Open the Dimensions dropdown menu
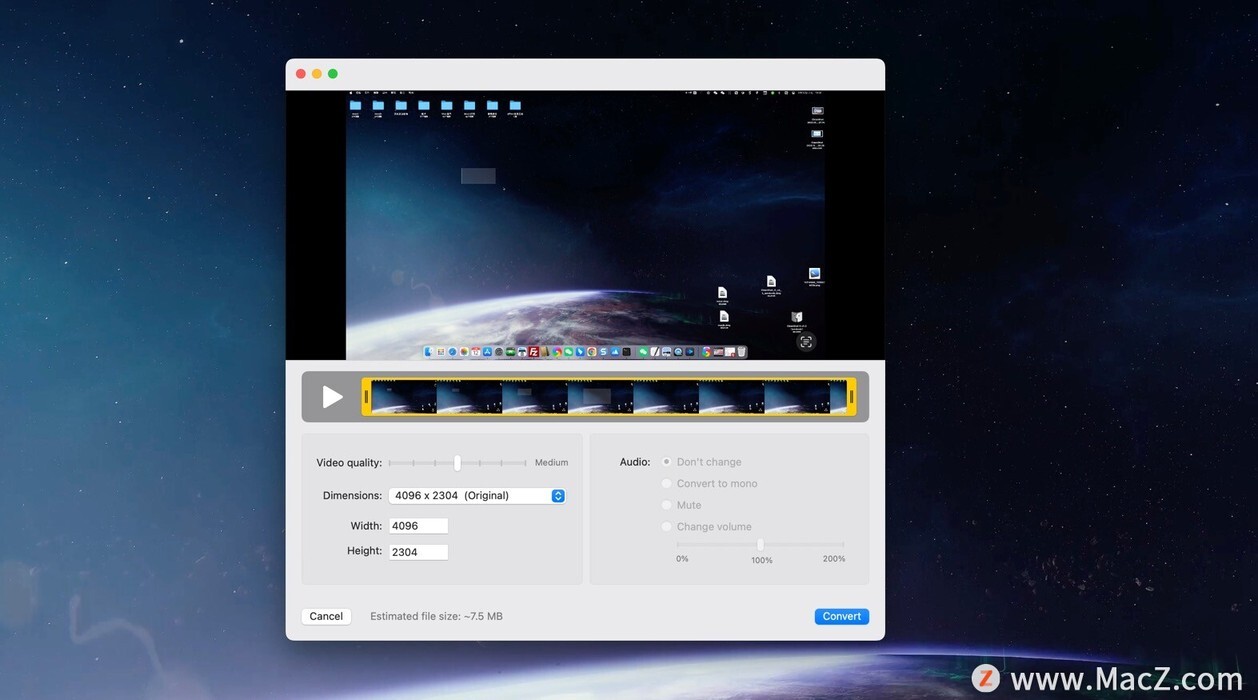The width and height of the screenshot is (1258, 700). pyautogui.click(x=477, y=496)
